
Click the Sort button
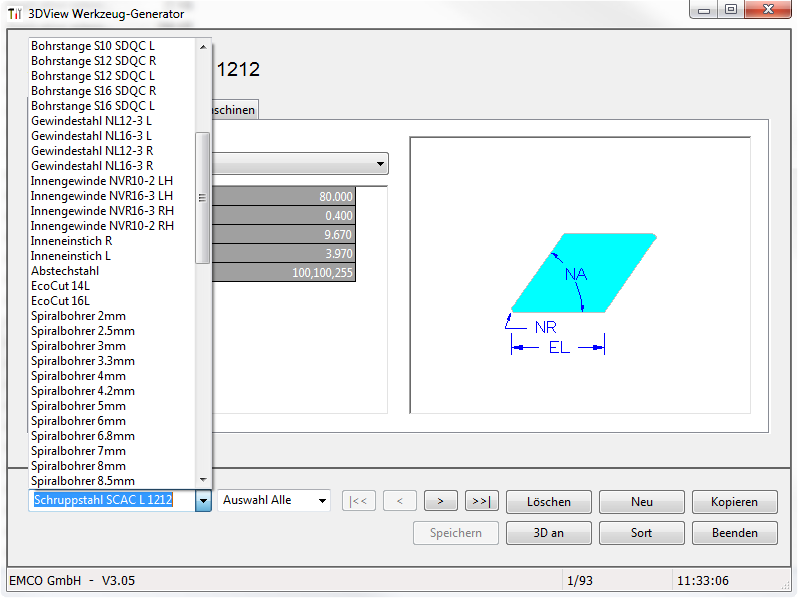pyautogui.click(x=641, y=533)
